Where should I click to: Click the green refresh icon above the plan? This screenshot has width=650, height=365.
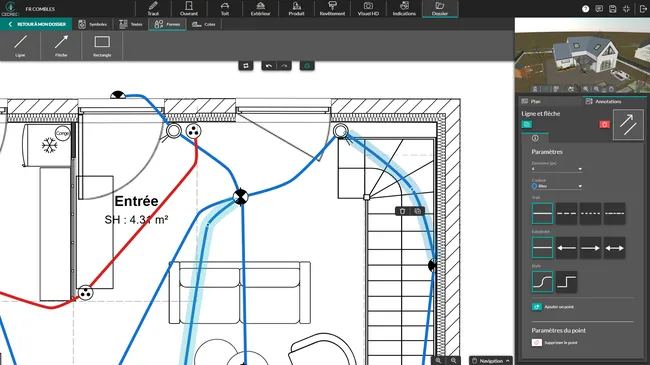[x=307, y=66]
